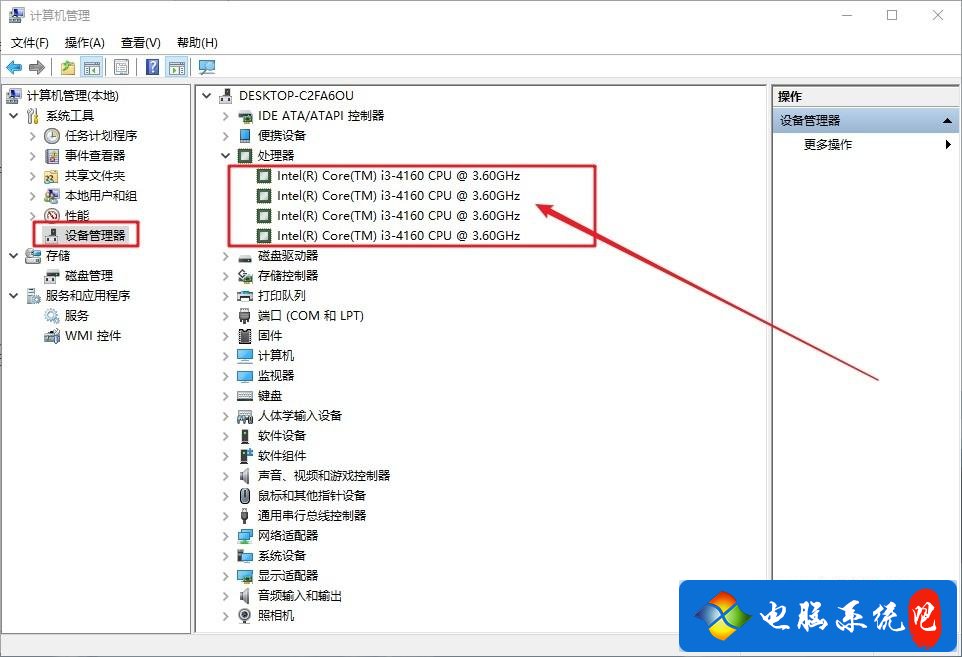This screenshot has width=962, height=657.
Task: Collapse the 服务和应用程序 tree node
Action: point(14,296)
